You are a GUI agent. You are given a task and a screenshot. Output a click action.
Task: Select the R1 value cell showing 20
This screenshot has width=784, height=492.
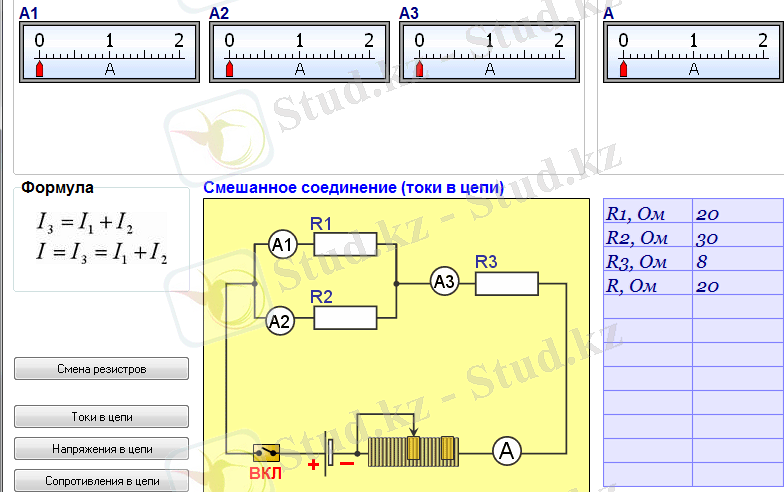click(737, 213)
